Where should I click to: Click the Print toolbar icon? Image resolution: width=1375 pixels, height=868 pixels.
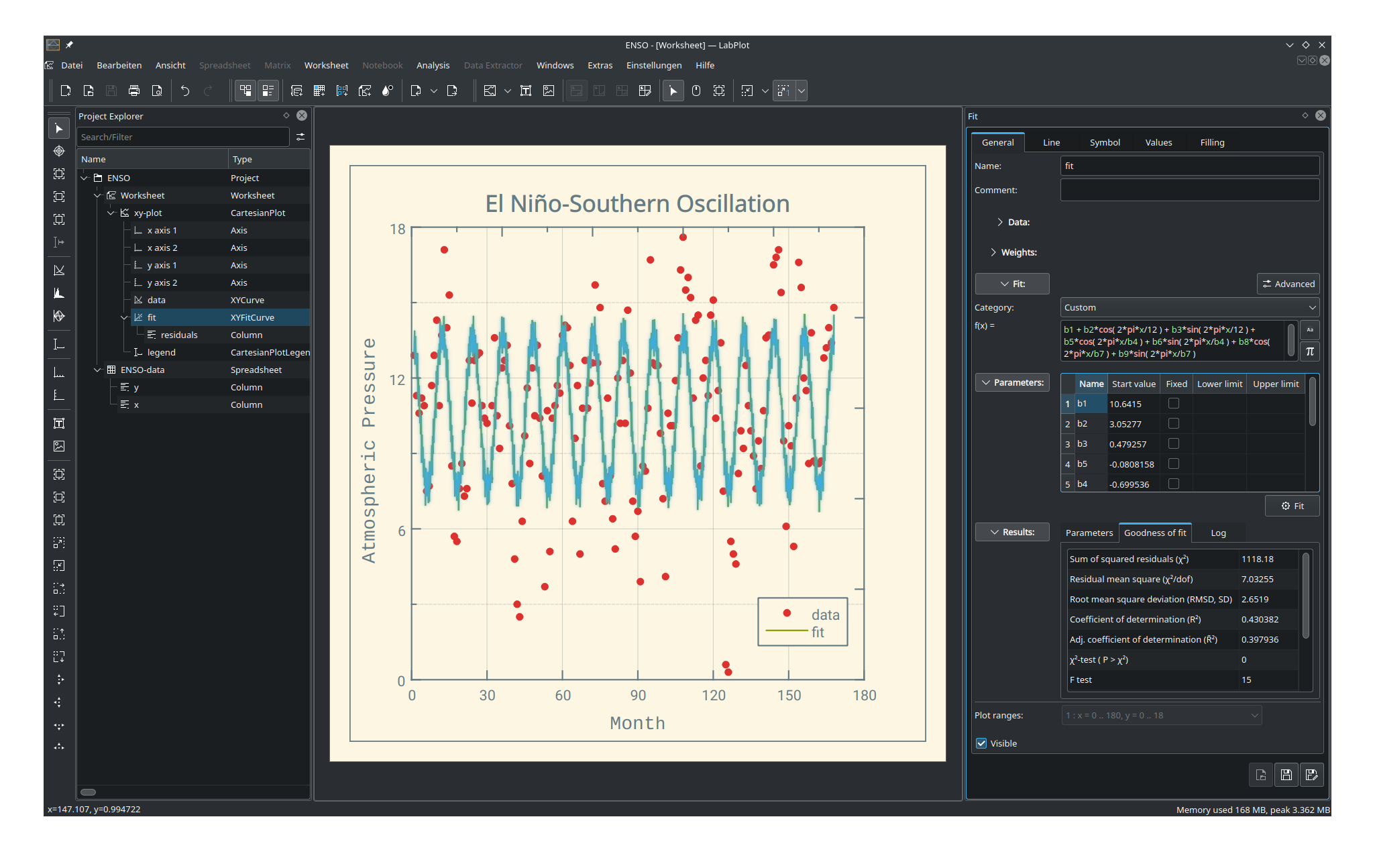point(134,91)
